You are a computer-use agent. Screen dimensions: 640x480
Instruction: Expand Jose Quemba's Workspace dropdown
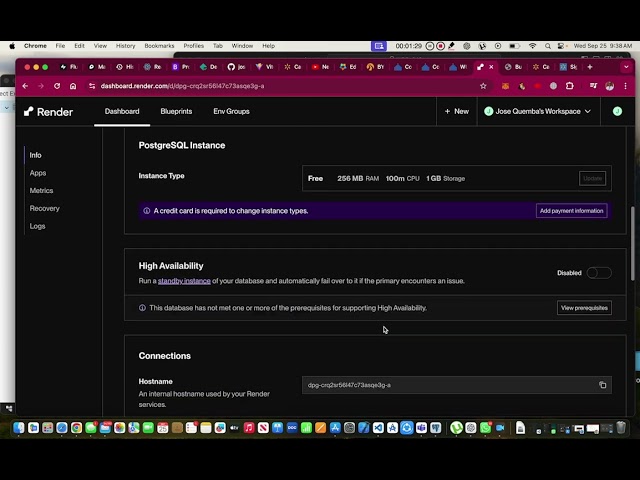click(x=538, y=111)
